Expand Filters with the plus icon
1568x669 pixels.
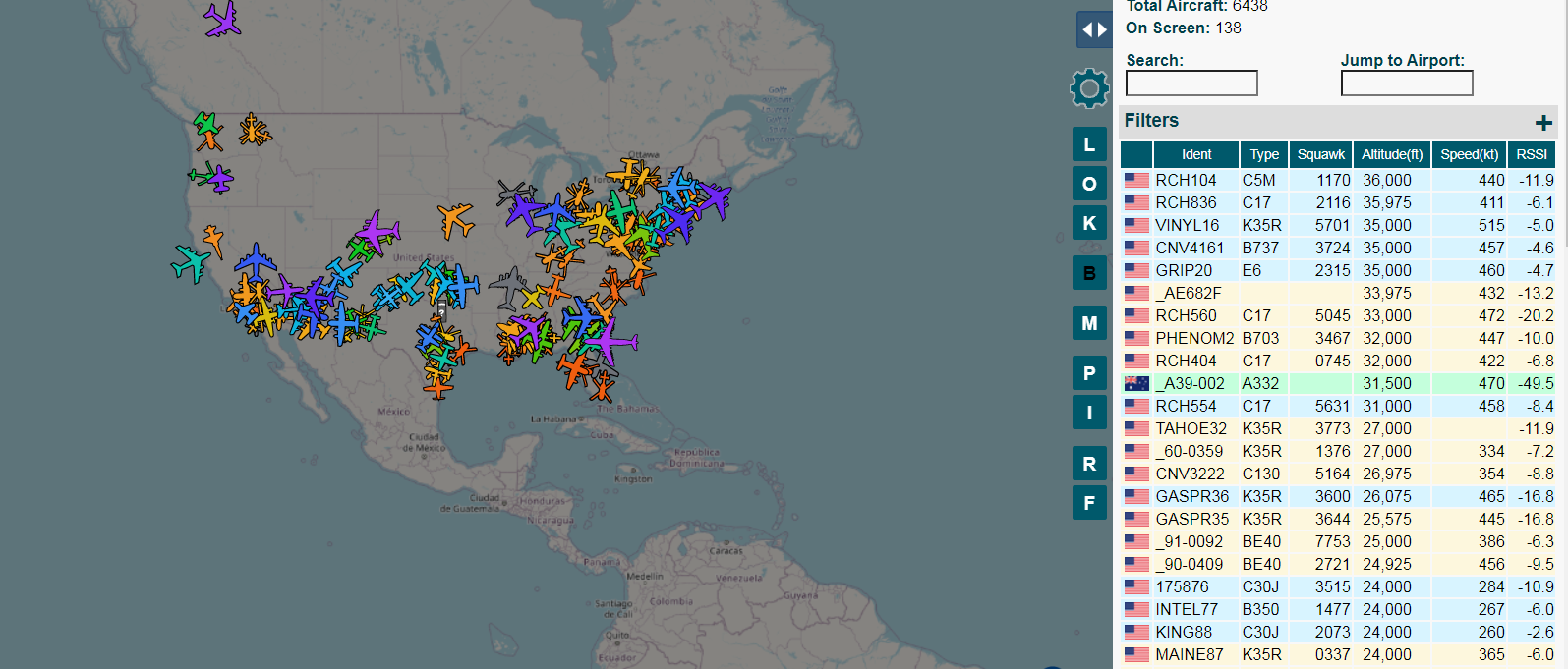pyautogui.click(x=1543, y=122)
